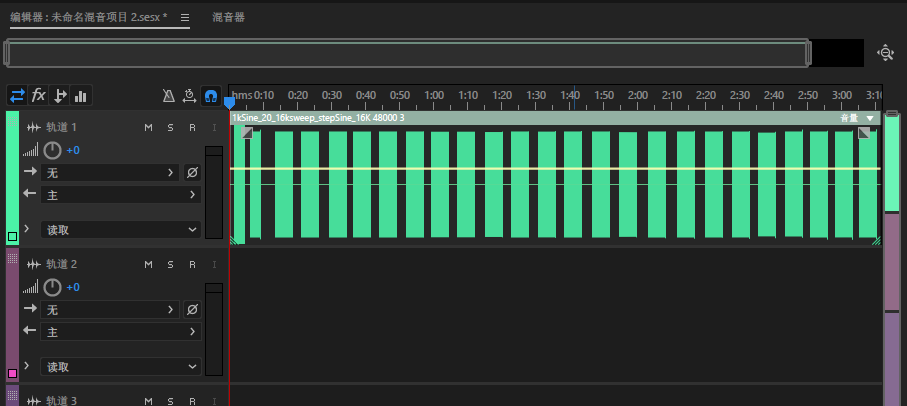
Task: Open Track 1 automation mode 读取 dropdown
Action: [120, 230]
